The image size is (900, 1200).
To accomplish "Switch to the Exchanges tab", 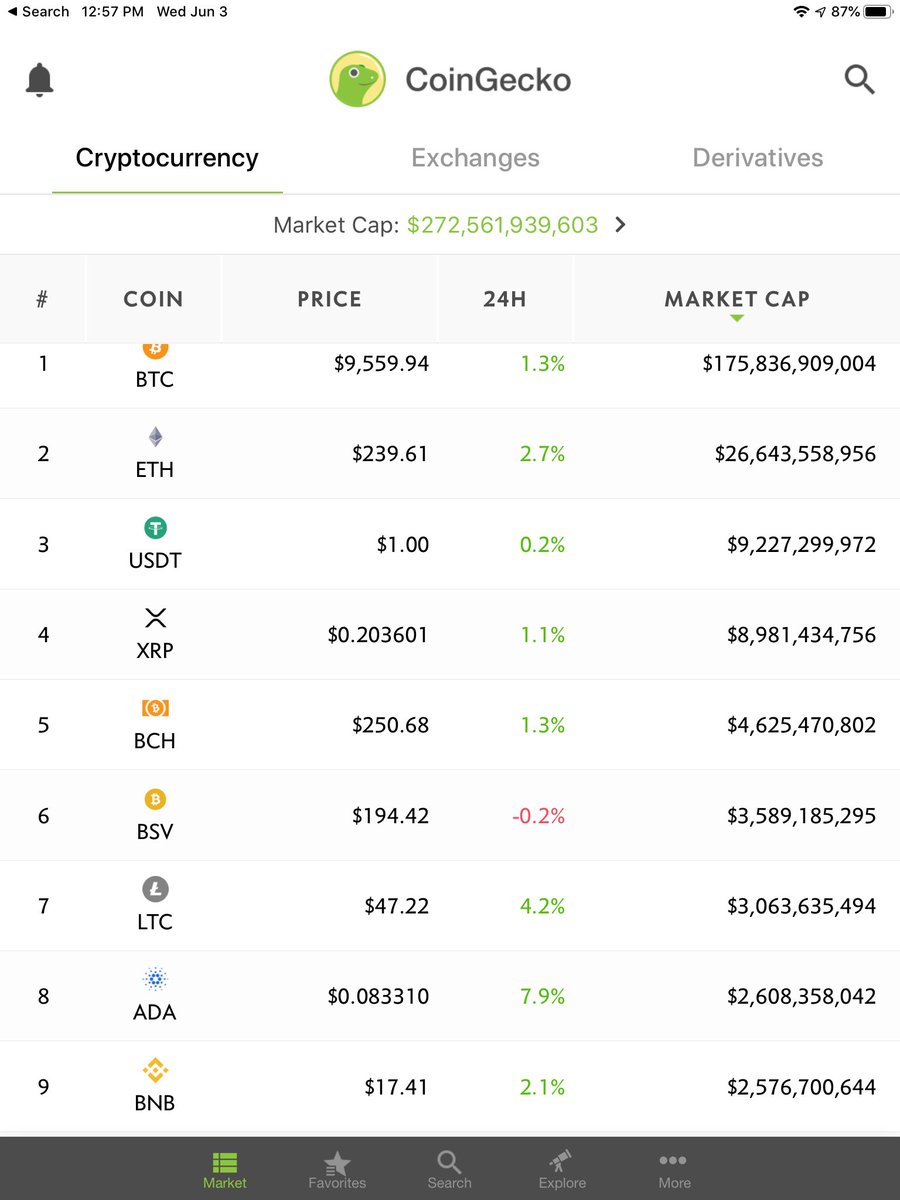I will point(475,158).
